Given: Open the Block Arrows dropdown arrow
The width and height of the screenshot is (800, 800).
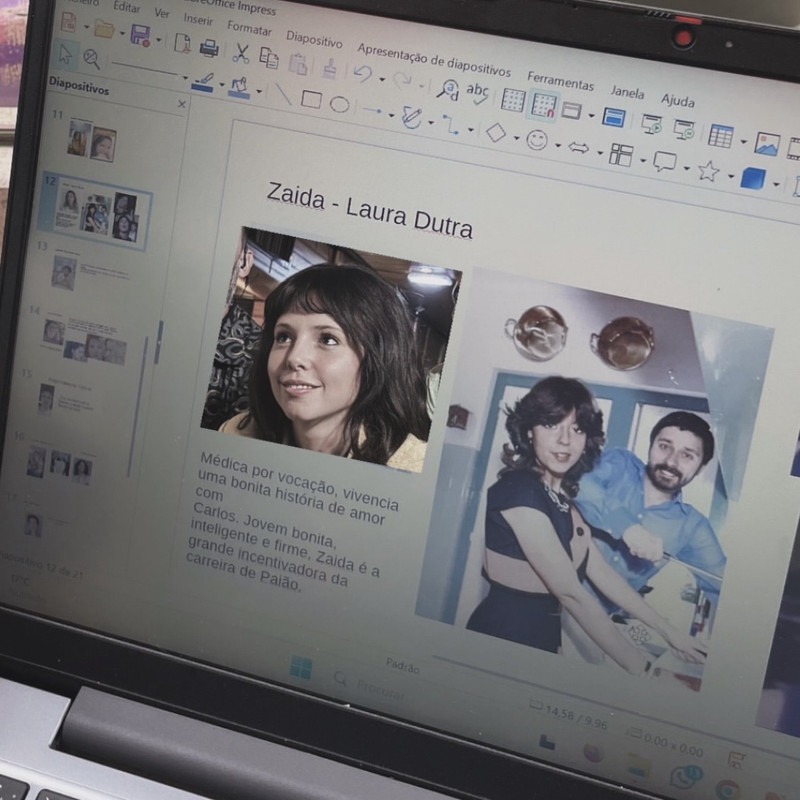Looking at the screenshot, I should [599, 152].
